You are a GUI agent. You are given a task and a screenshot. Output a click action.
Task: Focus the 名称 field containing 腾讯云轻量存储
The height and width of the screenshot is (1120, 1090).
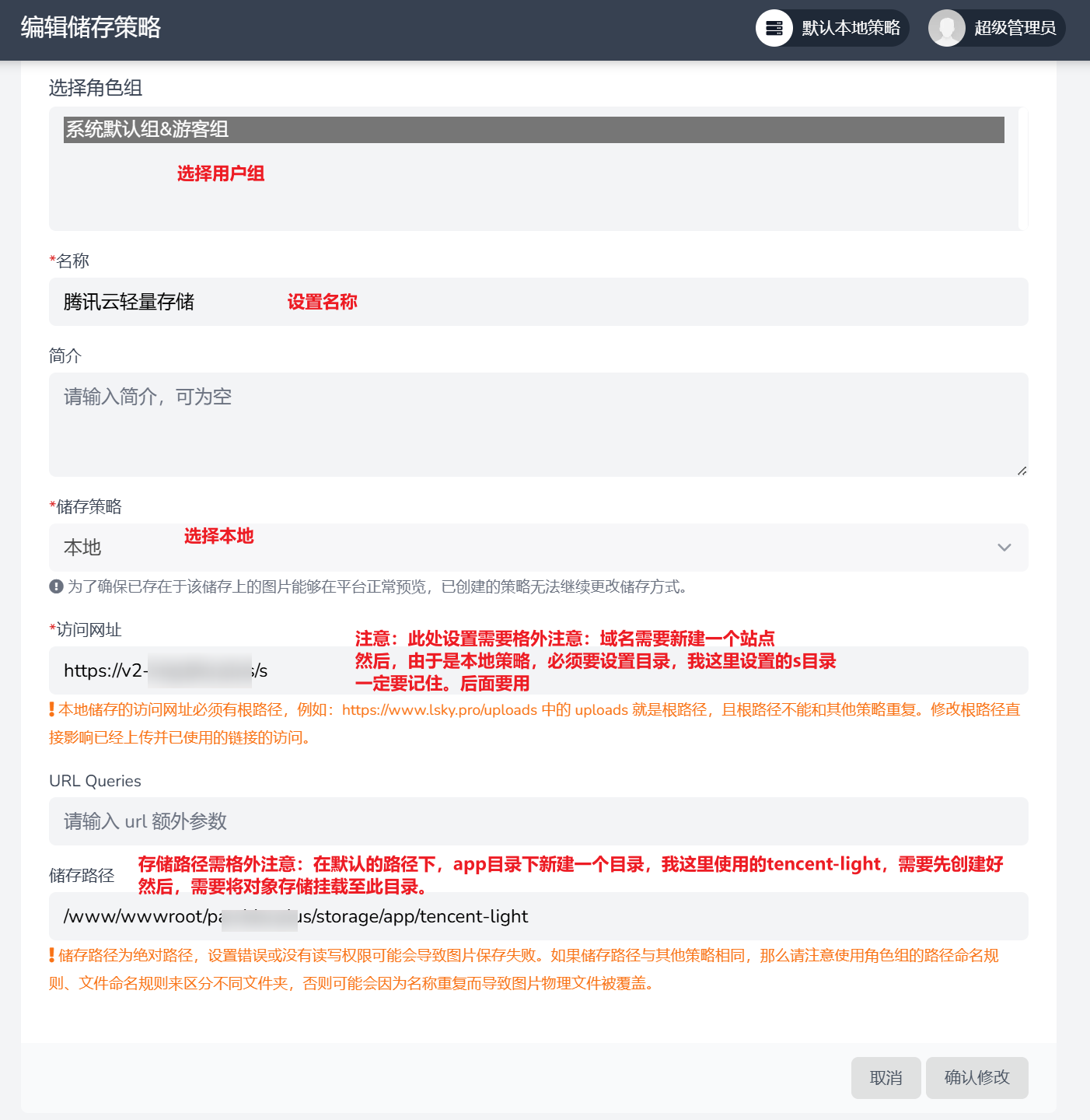tap(536, 302)
